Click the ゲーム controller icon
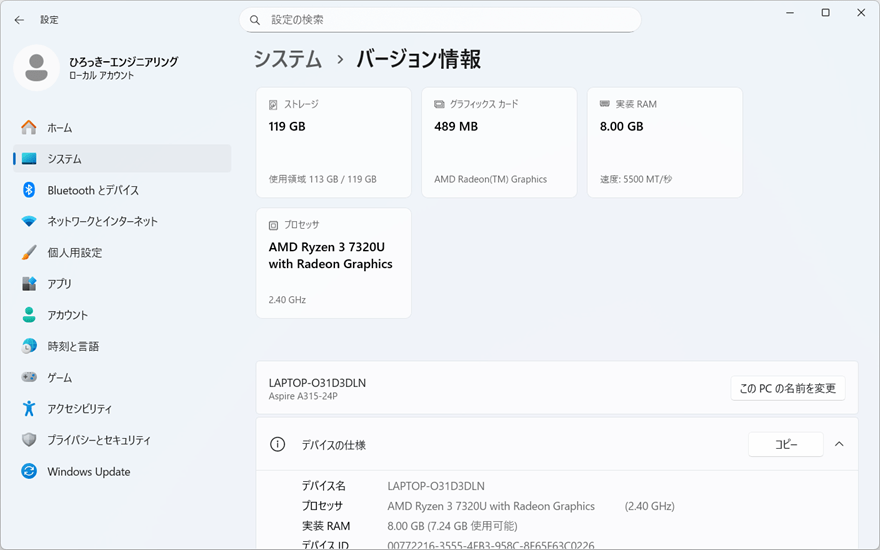The image size is (880, 550). (x=29, y=378)
